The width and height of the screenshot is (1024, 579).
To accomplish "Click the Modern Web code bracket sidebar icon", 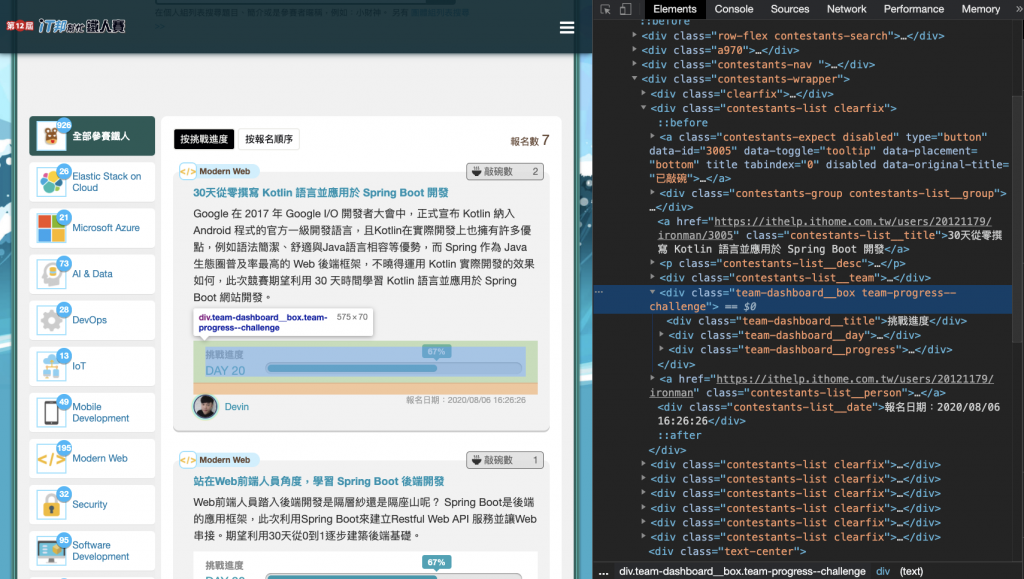I will click(51, 458).
